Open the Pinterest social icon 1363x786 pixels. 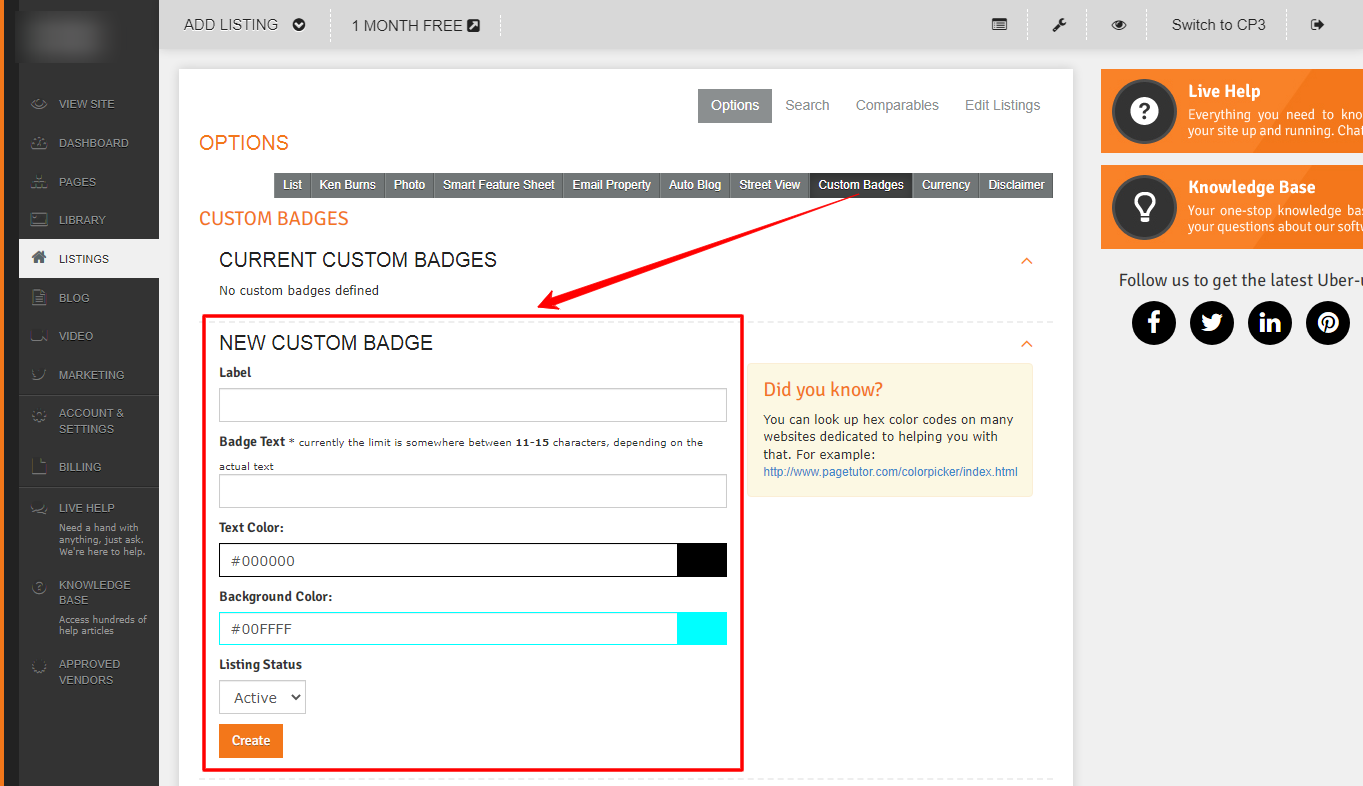tap(1328, 323)
